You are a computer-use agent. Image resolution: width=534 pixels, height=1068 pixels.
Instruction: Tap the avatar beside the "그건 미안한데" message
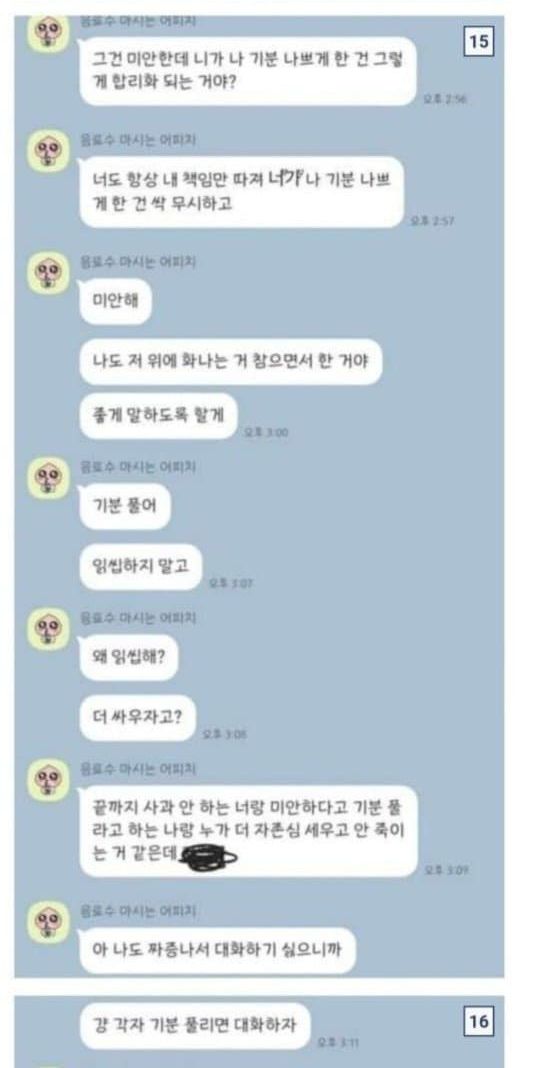pyautogui.click(x=46, y=36)
